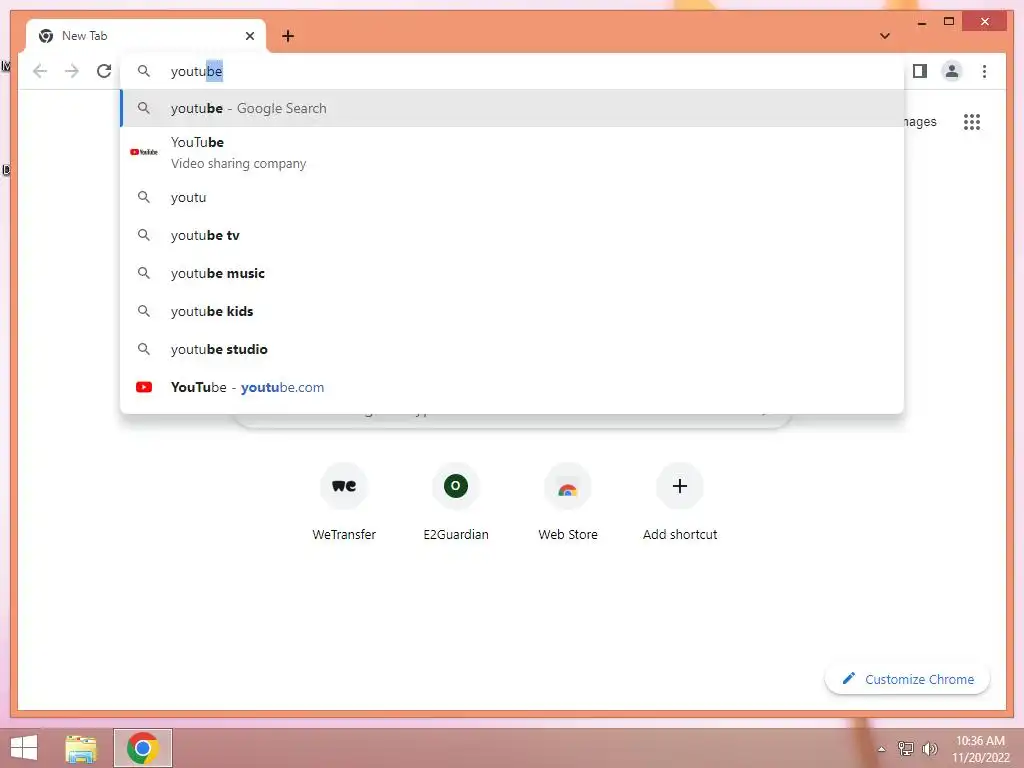Open File Explorer from the taskbar
The height and width of the screenshot is (768, 1024).
coord(81,748)
